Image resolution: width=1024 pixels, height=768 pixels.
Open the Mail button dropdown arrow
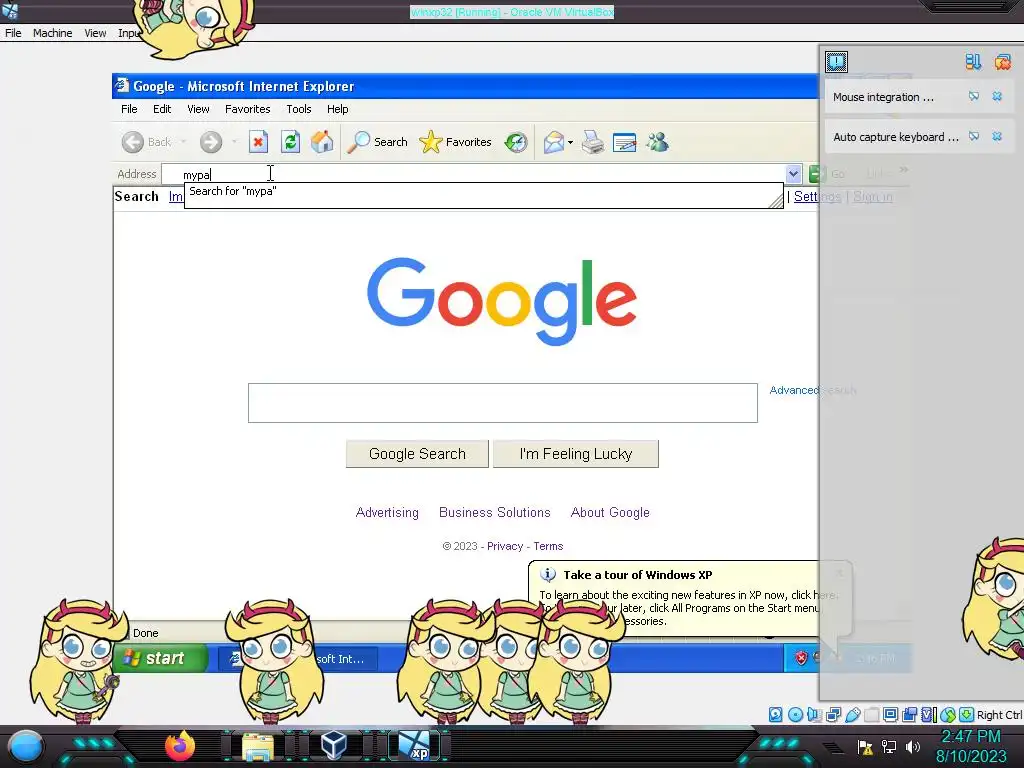tap(570, 142)
